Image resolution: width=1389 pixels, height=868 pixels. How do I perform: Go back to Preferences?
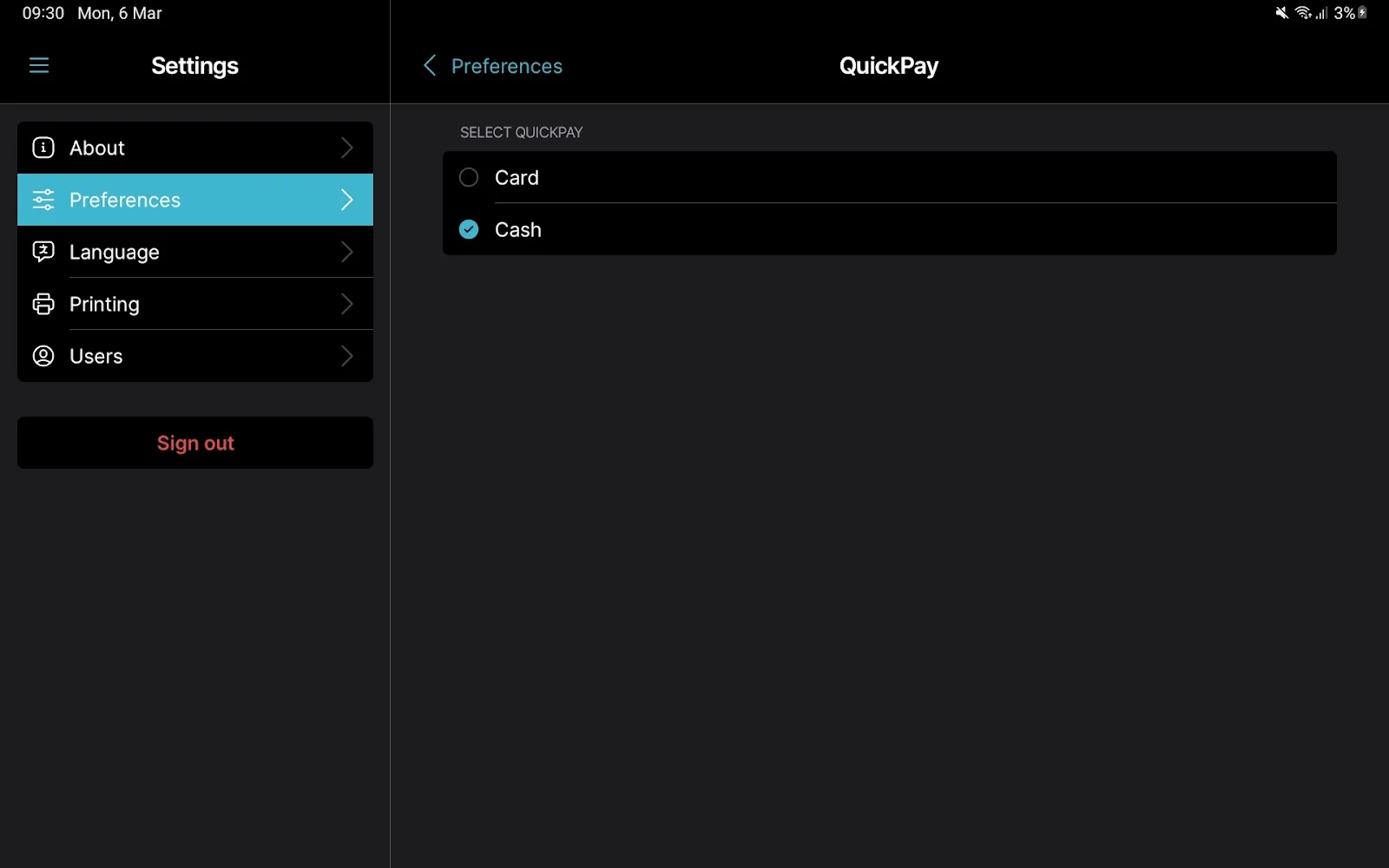(x=490, y=65)
